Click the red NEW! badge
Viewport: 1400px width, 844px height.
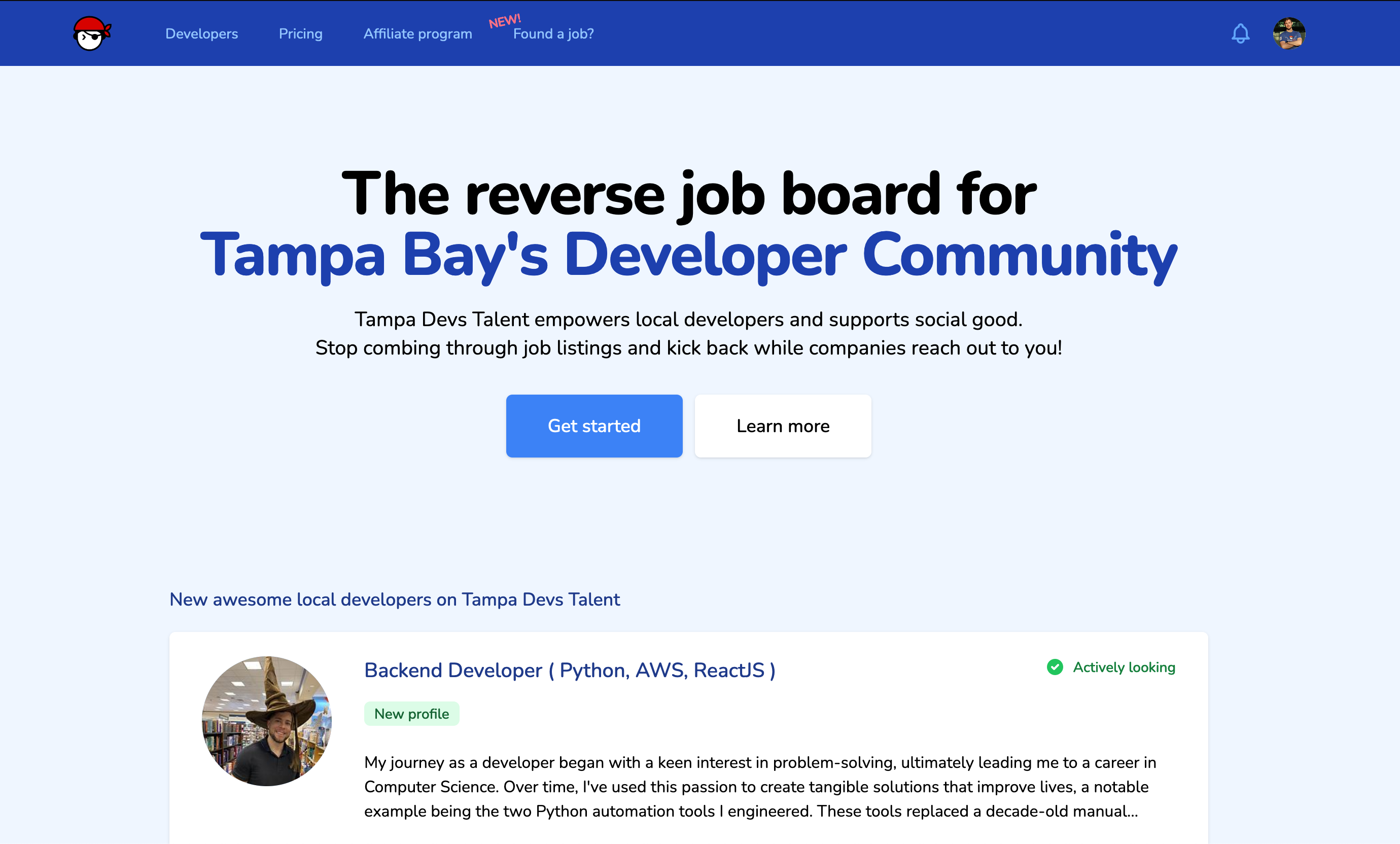pos(505,21)
